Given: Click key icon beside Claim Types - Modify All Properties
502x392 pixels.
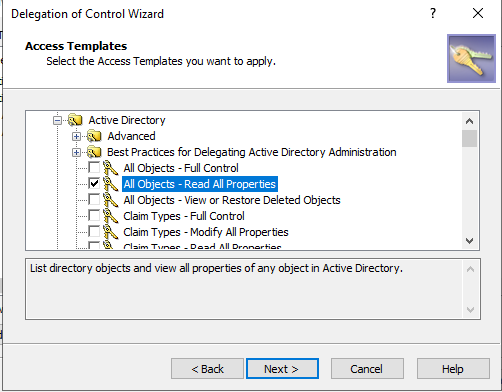Looking at the screenshot, I should pyautogui.click(x=110, y=232).
